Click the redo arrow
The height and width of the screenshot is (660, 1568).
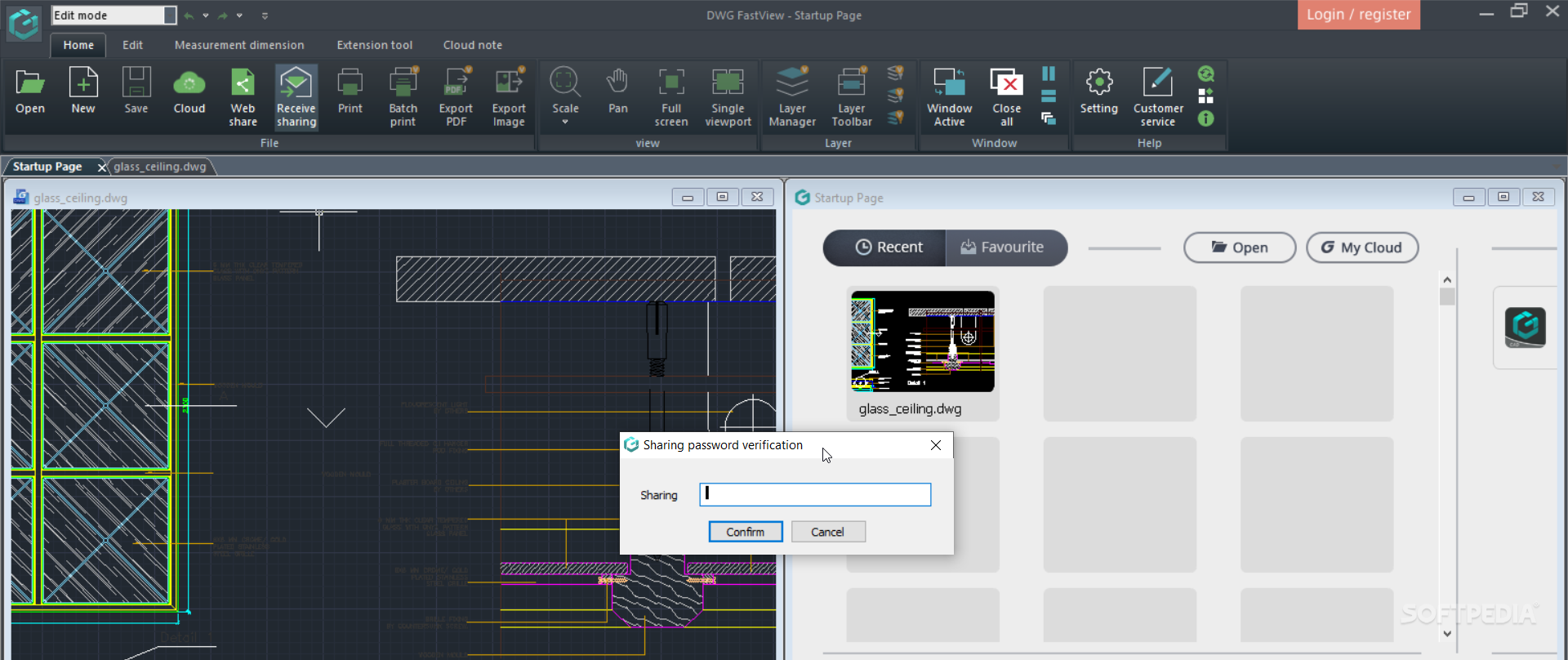tap(223, 16)
